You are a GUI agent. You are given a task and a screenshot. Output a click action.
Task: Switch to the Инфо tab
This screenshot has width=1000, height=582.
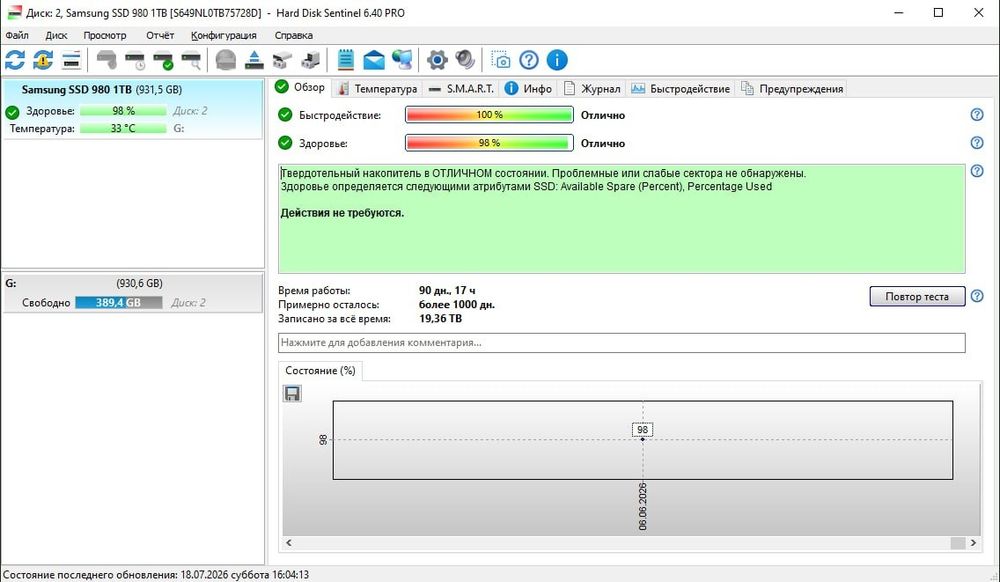pyautogui.click(x=528, y=89)
